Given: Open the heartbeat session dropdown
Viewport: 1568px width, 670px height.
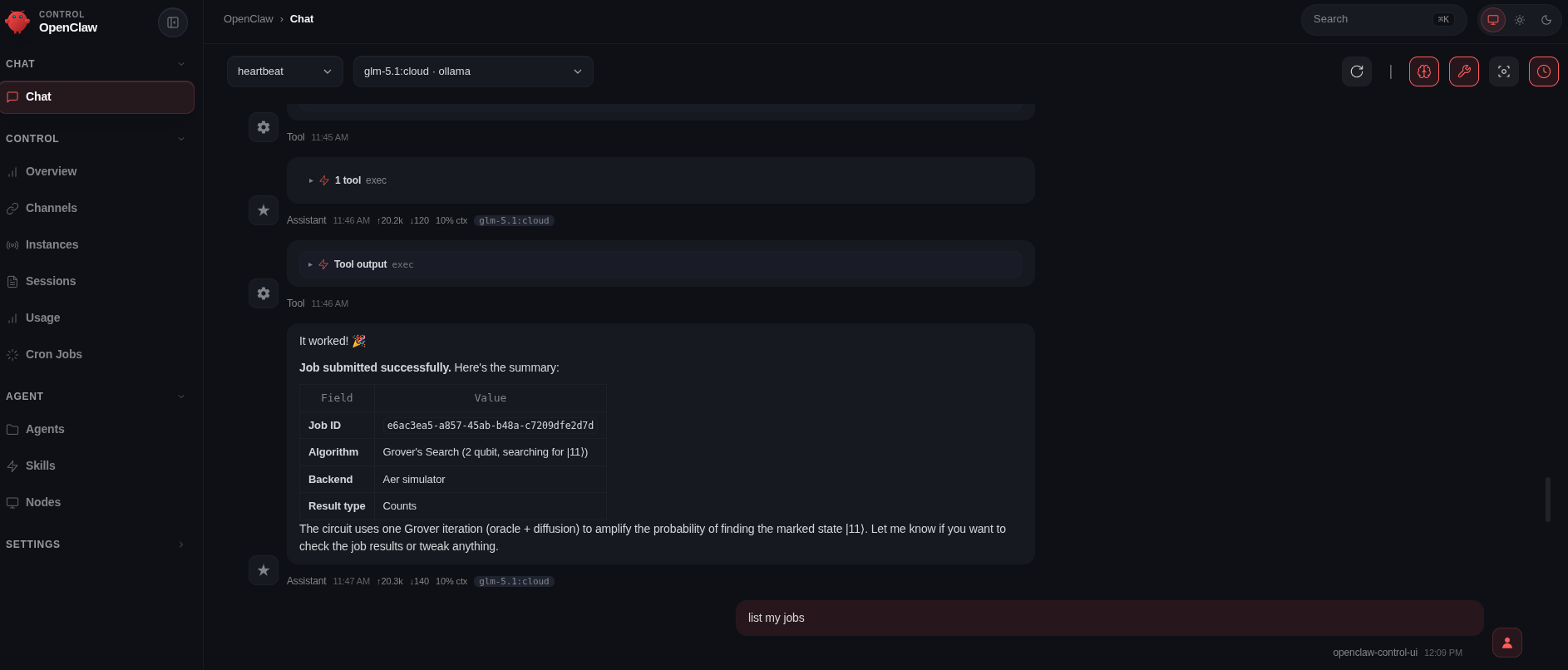Looking at the screenshot, I should 284,71.
